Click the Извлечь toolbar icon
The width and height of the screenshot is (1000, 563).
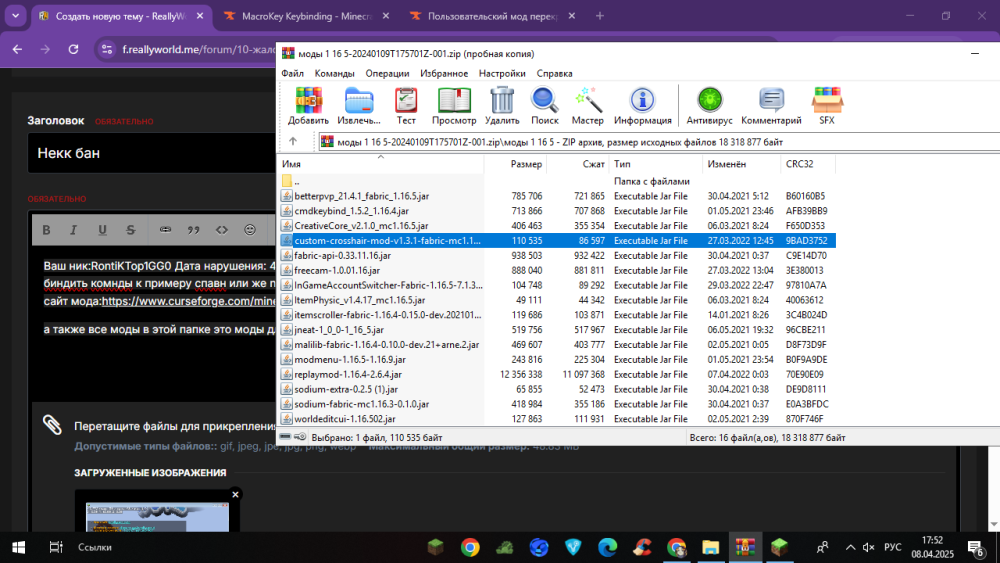[x=358, y=106]
